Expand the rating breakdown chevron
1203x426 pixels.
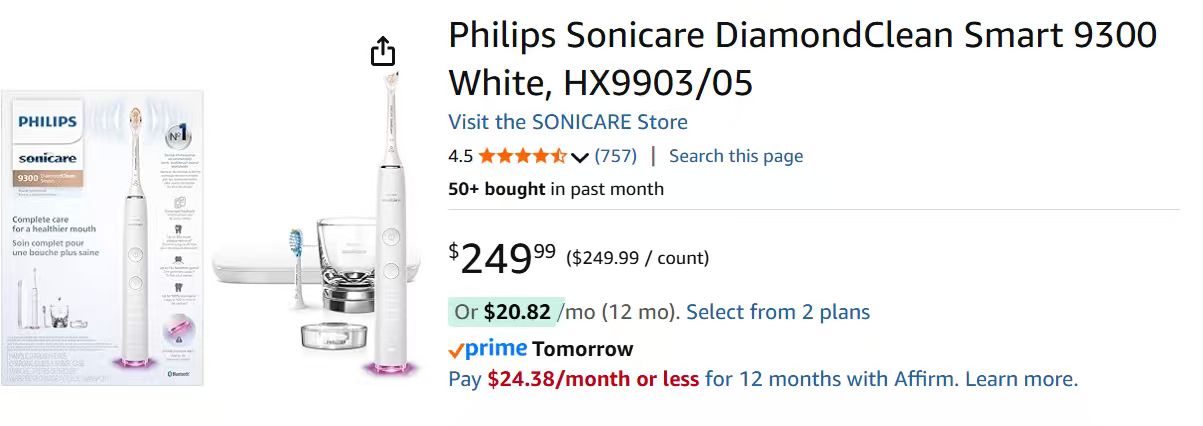580,157
